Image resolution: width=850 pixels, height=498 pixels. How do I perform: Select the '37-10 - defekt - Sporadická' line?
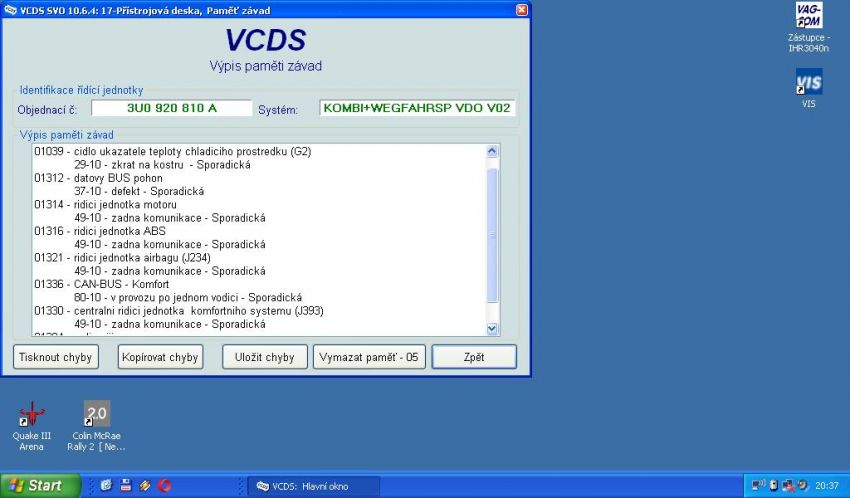click(139, 191)
